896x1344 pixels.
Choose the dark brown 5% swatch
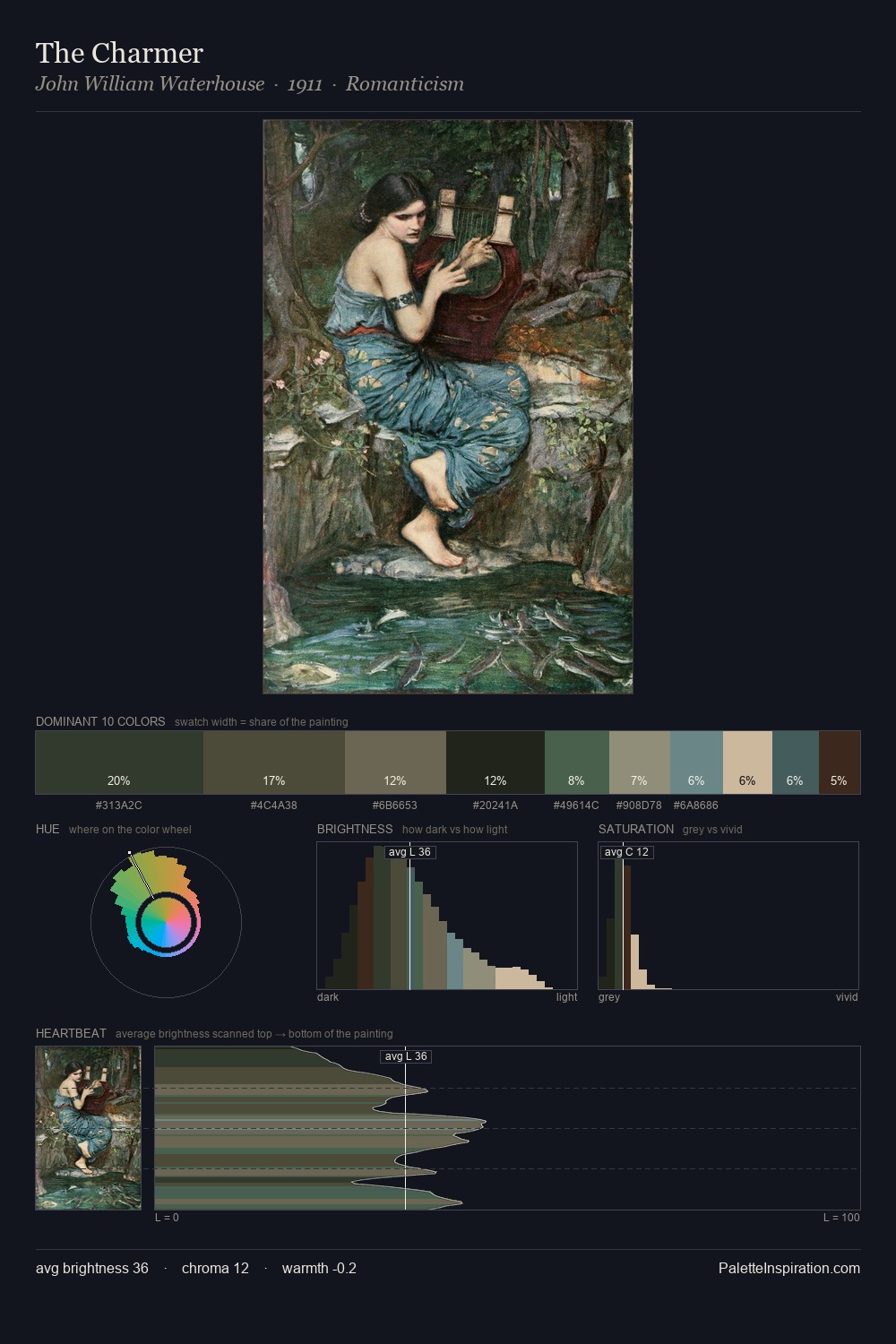coord(840,762)
